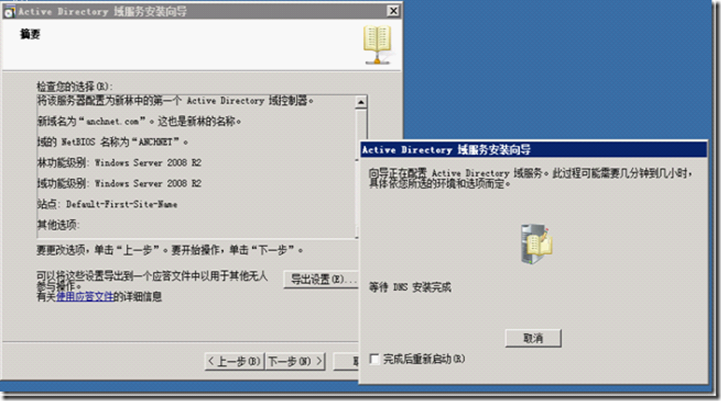Cancel the AD DS configuration progress
Viewport: 721px width, 401px height.
[x=533, y=338]
